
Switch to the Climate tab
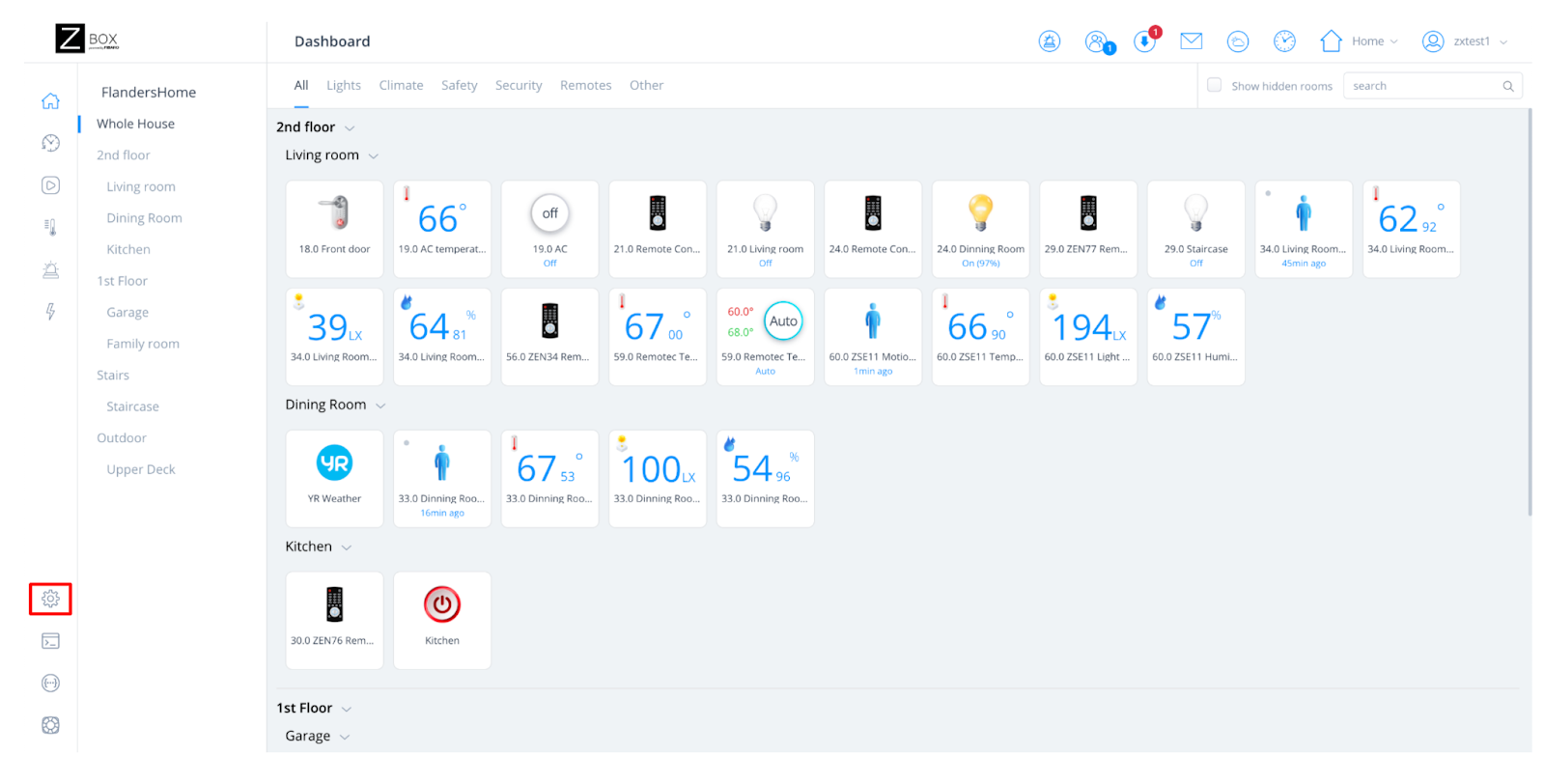coord(401,85)
